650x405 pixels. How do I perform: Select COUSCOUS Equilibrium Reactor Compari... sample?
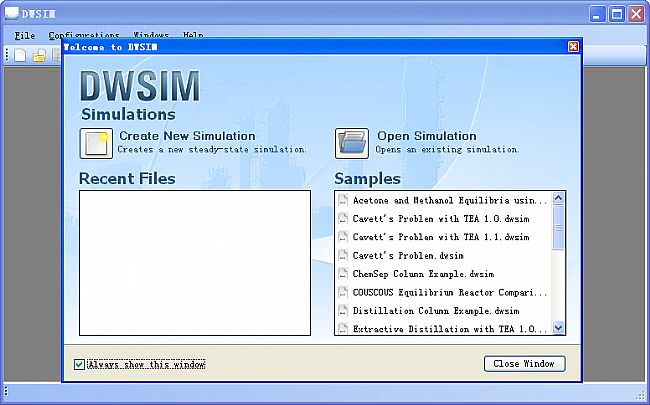coord(450,292)
